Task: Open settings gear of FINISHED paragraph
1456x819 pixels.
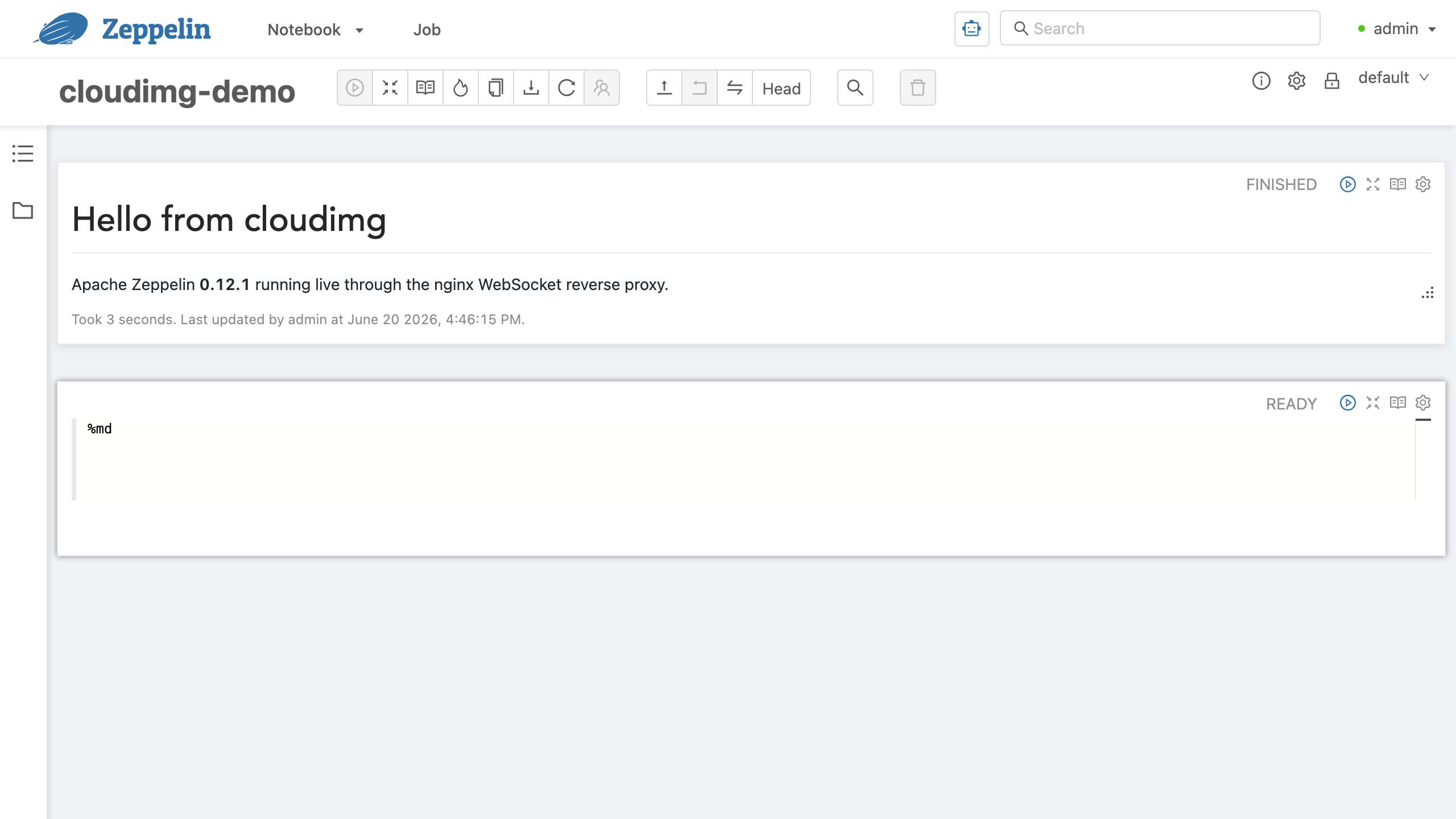Action: click(1422, 184)
